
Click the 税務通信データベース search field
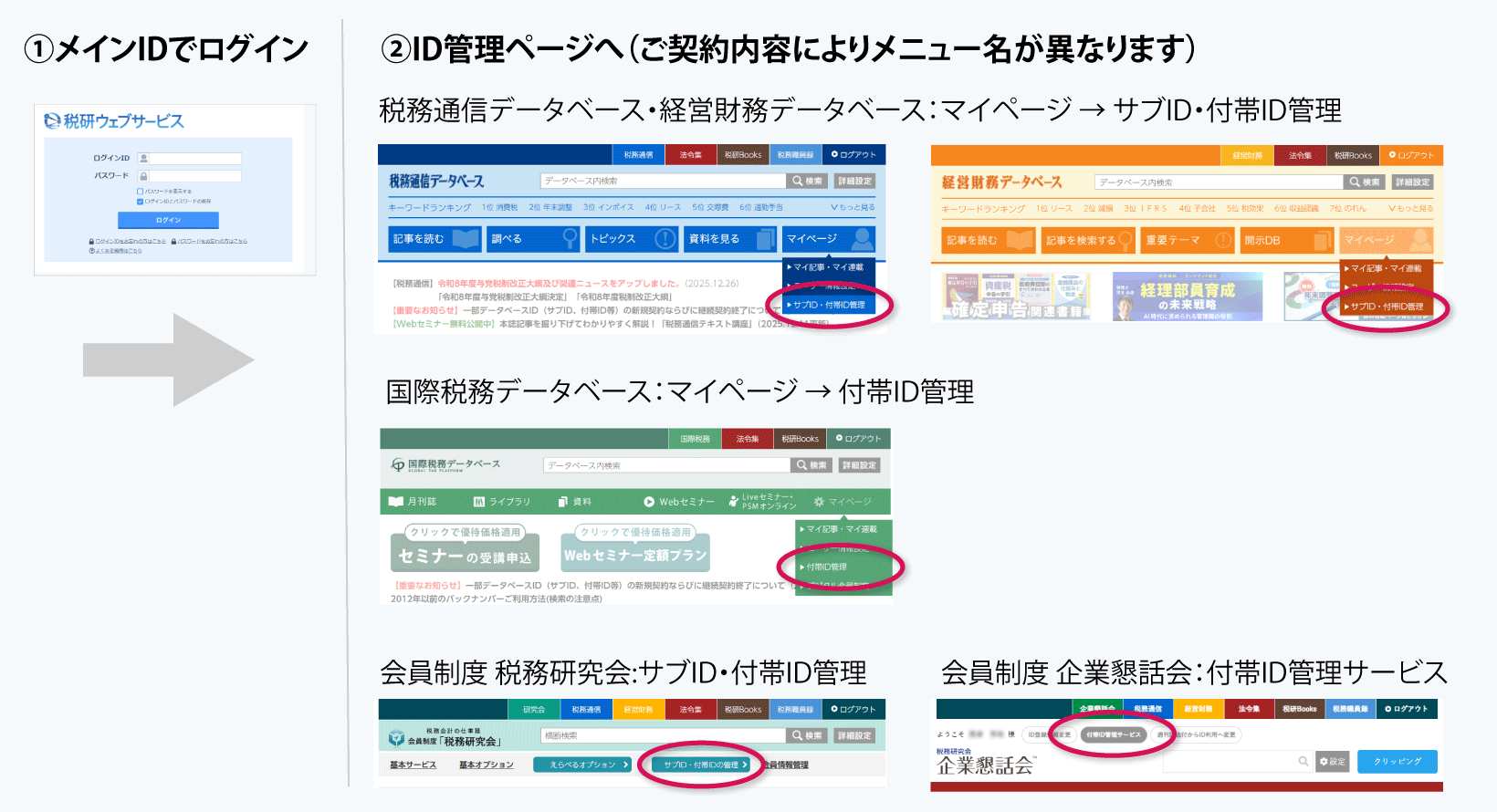663,181
